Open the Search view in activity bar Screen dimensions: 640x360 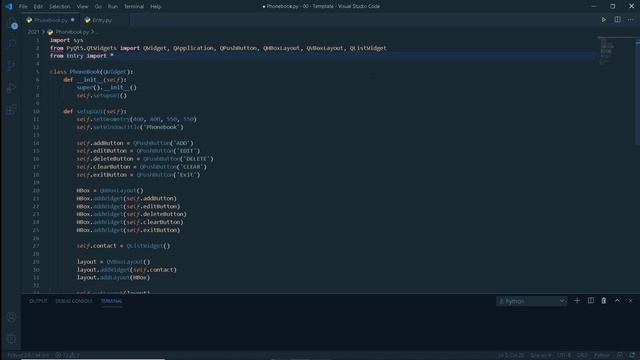click(x=11, y=44)
